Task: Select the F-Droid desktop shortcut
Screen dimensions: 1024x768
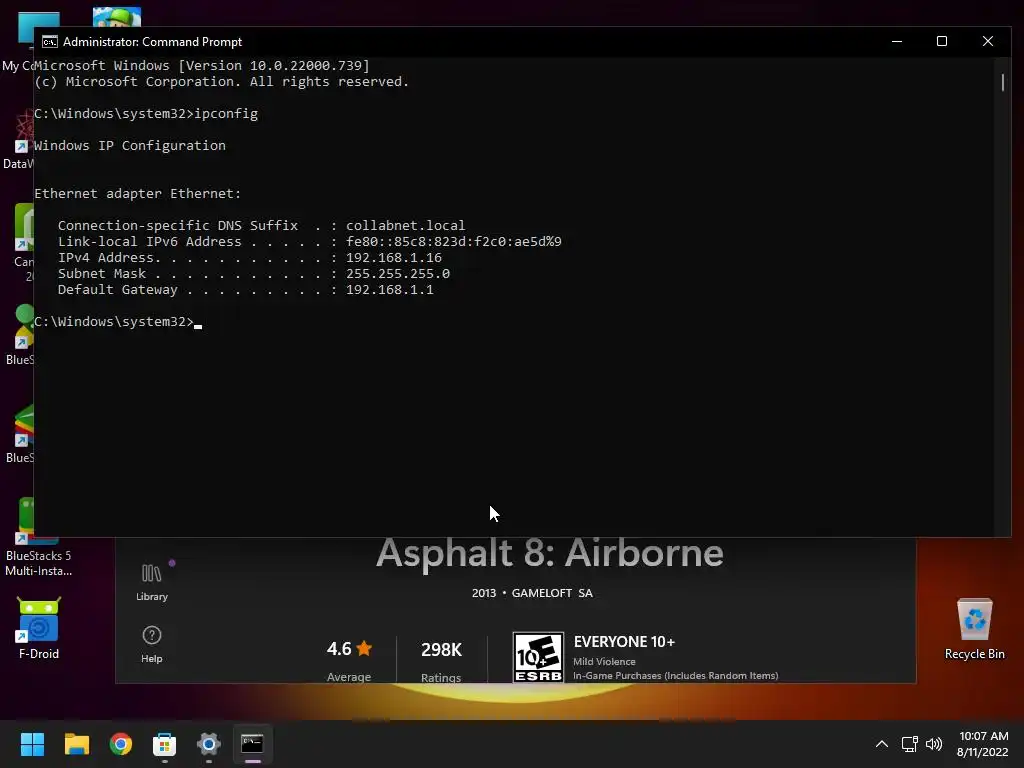Action: point(39,628)
